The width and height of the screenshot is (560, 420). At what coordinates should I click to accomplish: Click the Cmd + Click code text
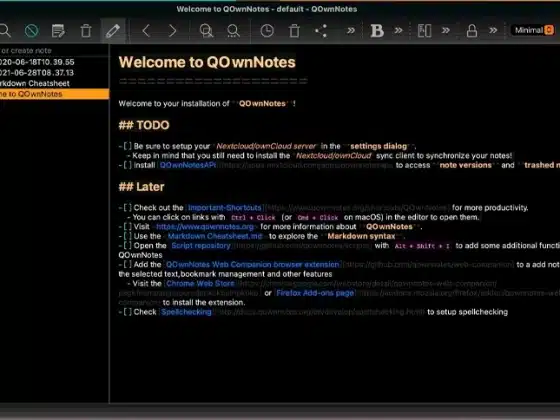point(318,218)
